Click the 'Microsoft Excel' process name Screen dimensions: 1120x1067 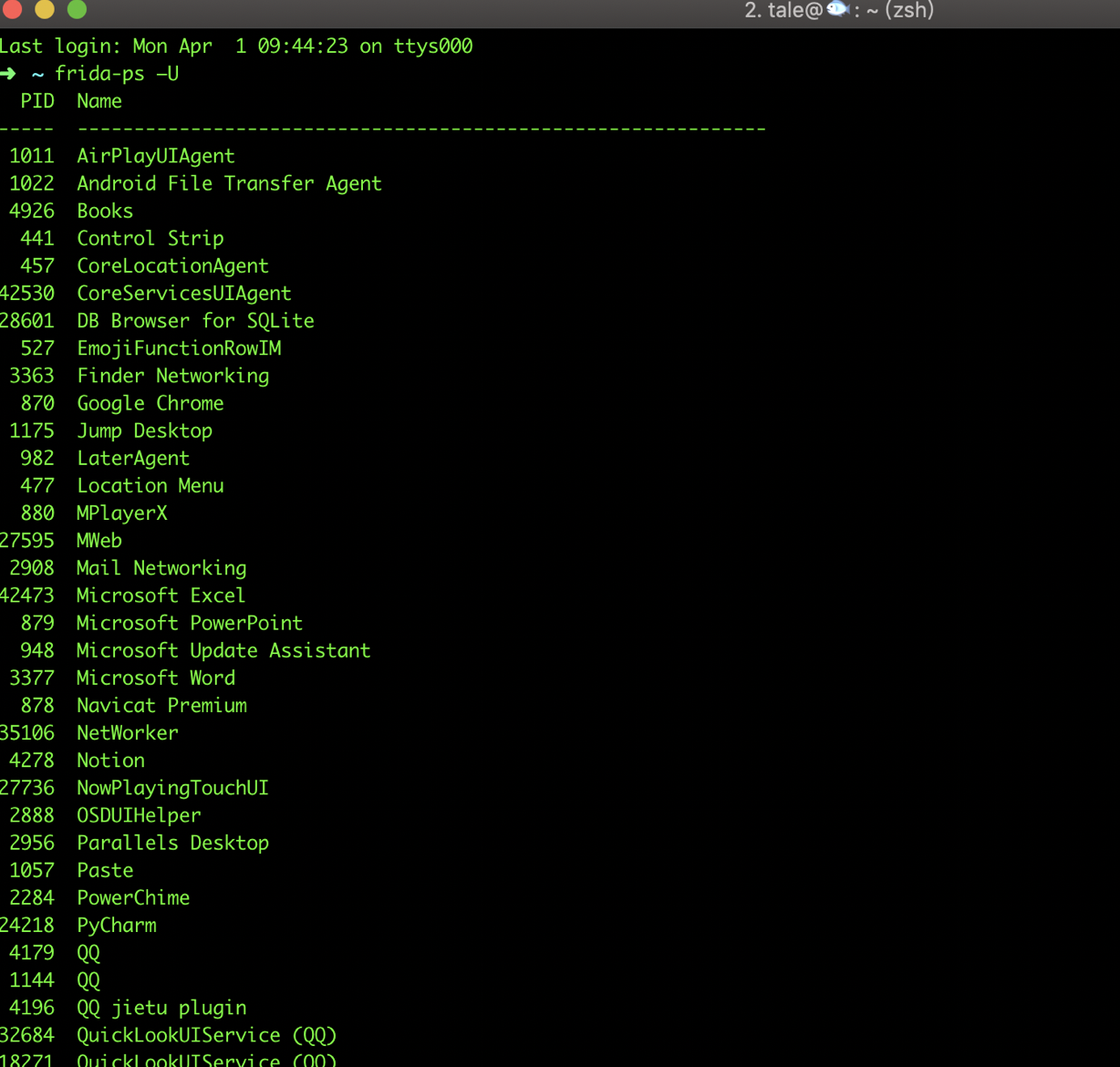pyautogui.click(x=161, y=596)
